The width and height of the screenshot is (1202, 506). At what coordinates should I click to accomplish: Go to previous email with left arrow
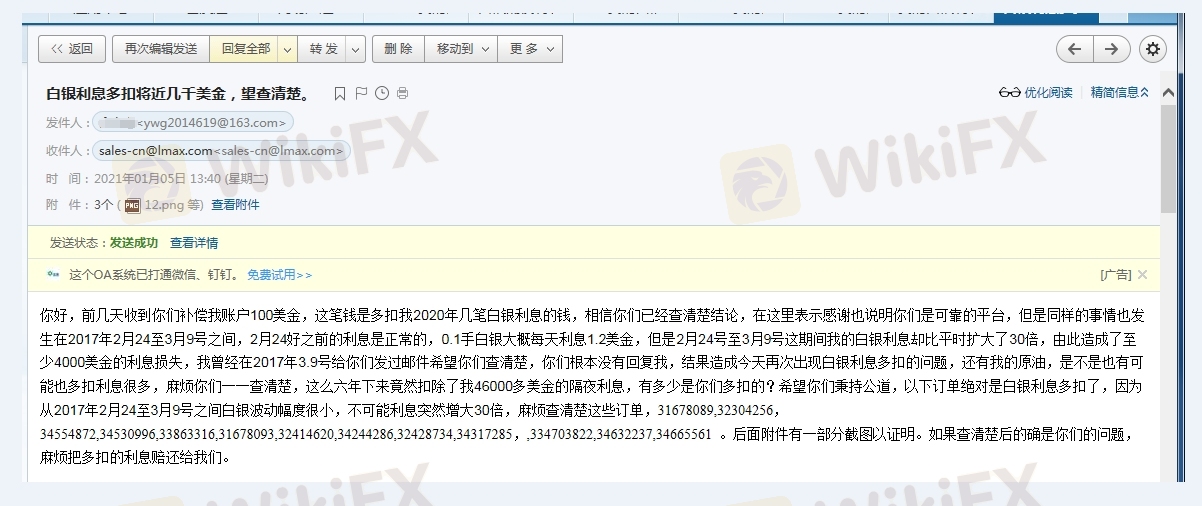tap(1074, 49)
